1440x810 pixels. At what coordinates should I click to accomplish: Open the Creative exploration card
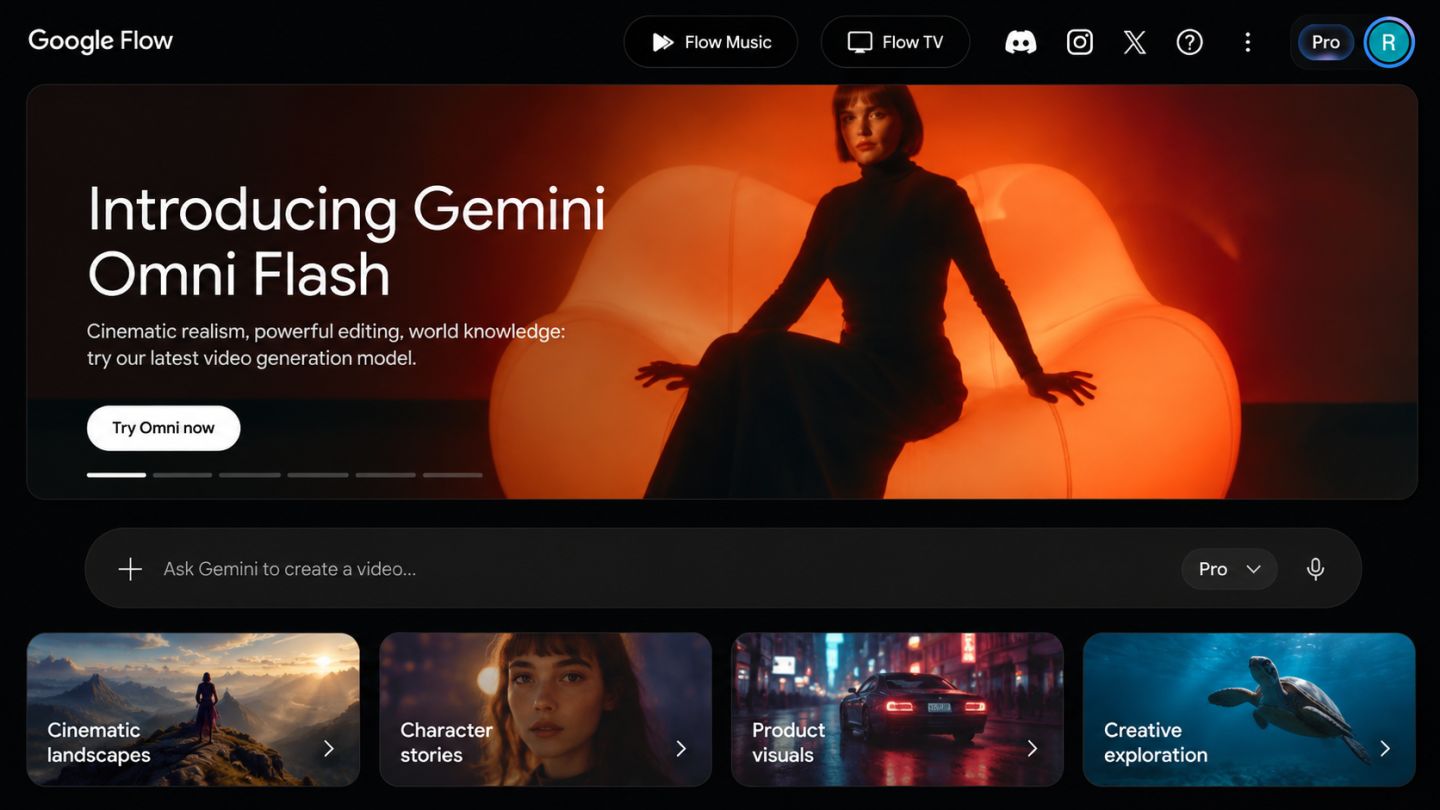[x=1249, y=709]
